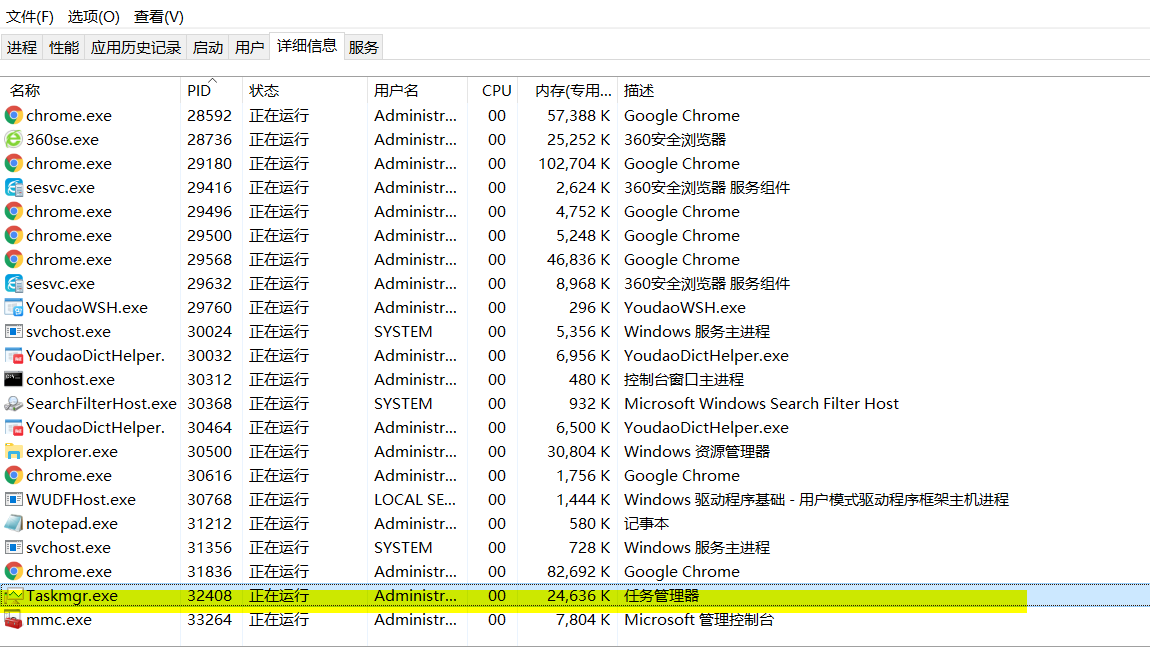1150x652 pixels.
Task: Click description Microsoft 管理控制台
Action: [x=699, y=620]
